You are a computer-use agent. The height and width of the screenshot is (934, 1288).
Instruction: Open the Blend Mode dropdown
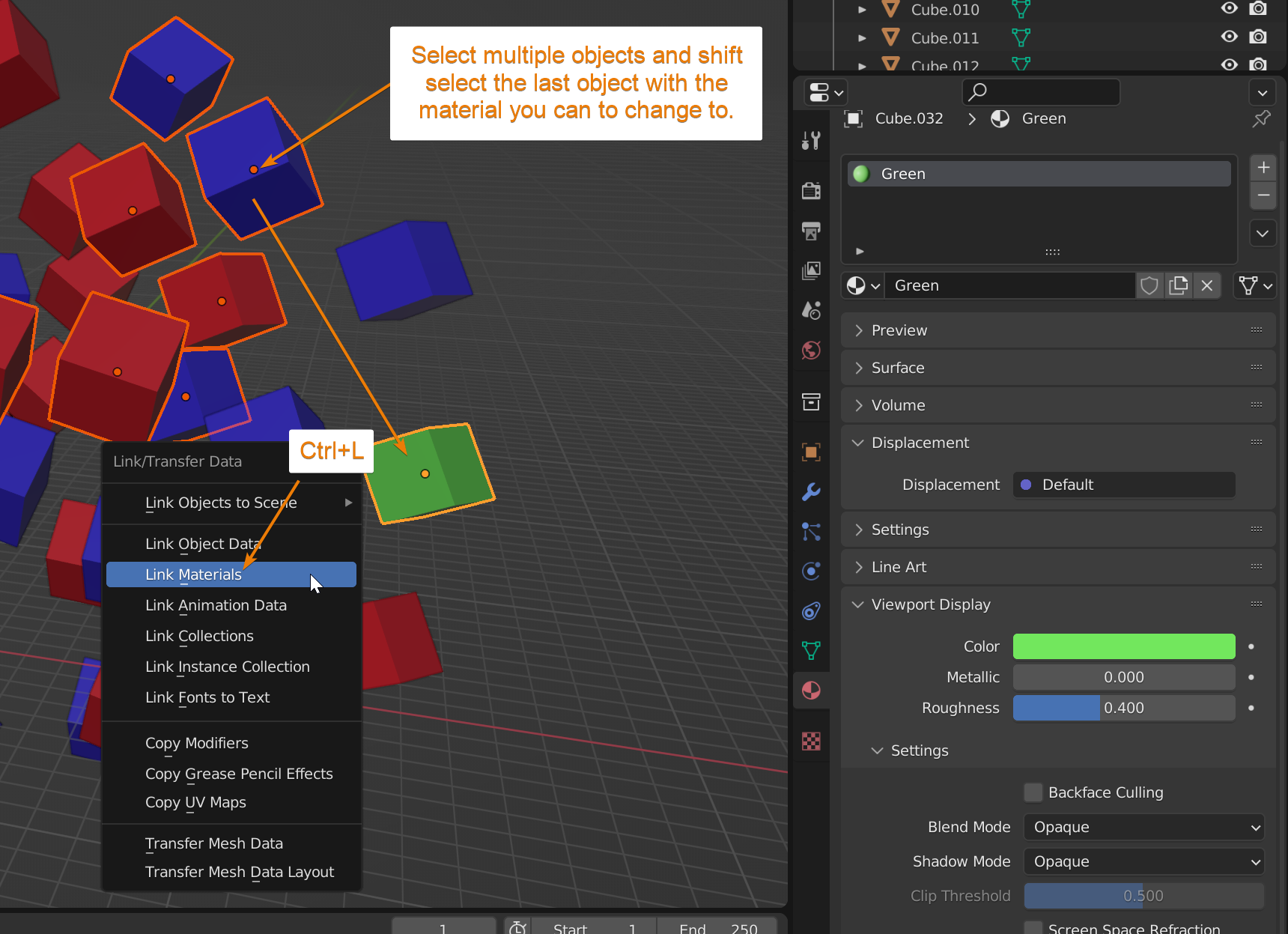[1143, 827]
